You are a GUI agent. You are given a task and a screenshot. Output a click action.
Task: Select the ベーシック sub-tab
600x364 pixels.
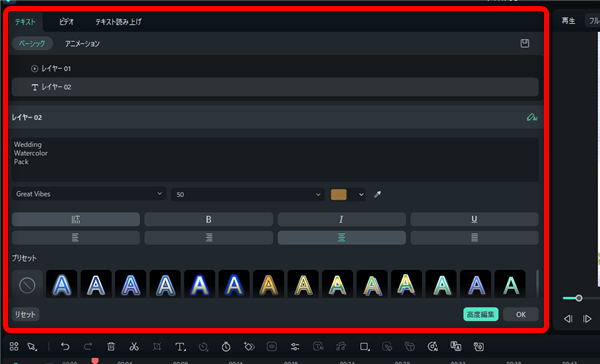(32, 44)
